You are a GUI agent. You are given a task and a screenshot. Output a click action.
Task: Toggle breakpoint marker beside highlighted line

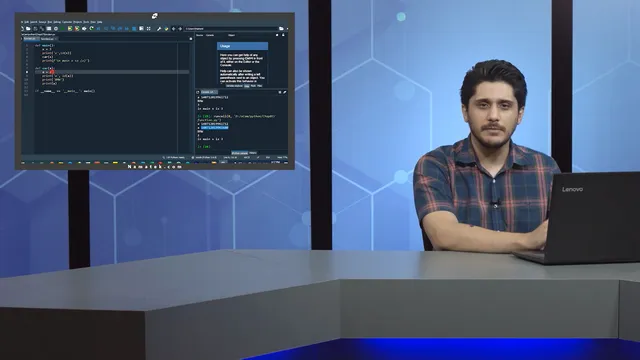27,72
